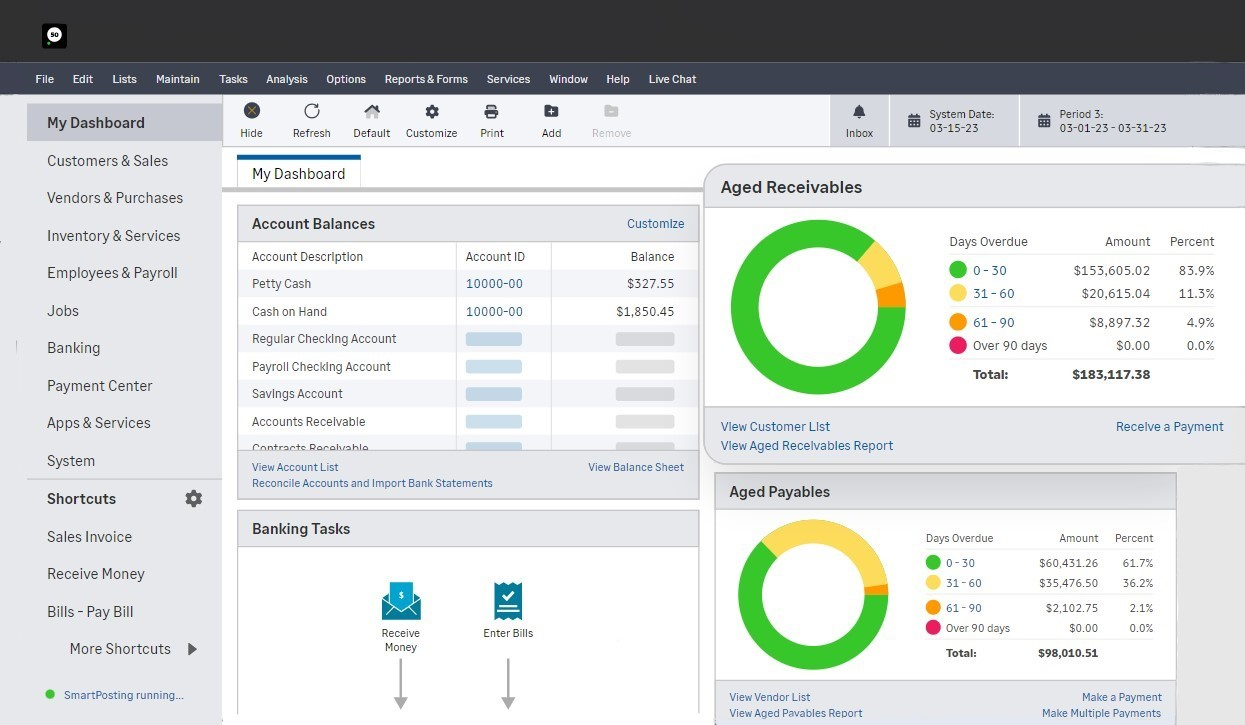Open the Analysis menu
The width and height of the screenshot is (1245, 725).
[x=287, y=79]
